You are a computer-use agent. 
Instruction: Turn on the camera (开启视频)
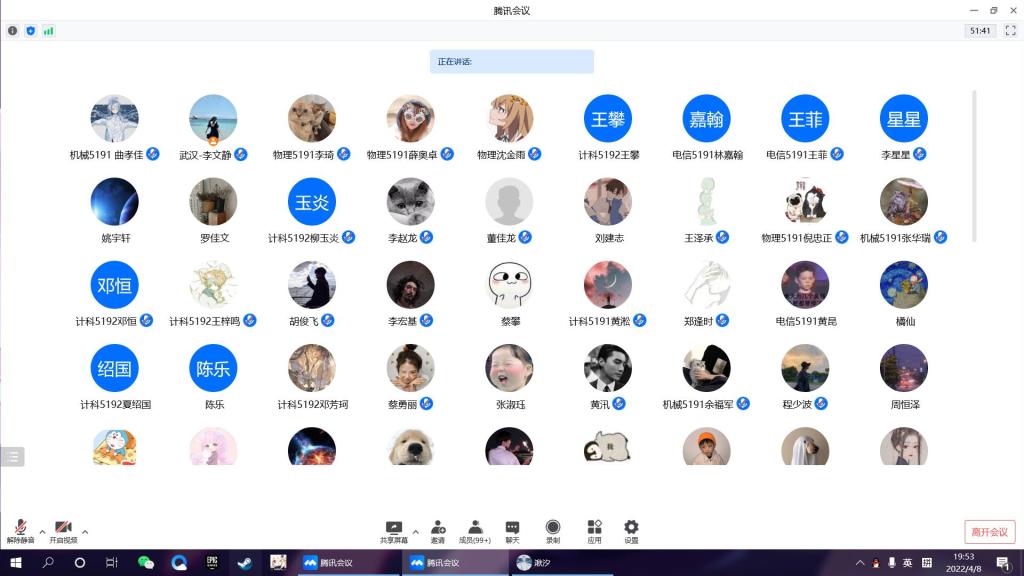63,530
